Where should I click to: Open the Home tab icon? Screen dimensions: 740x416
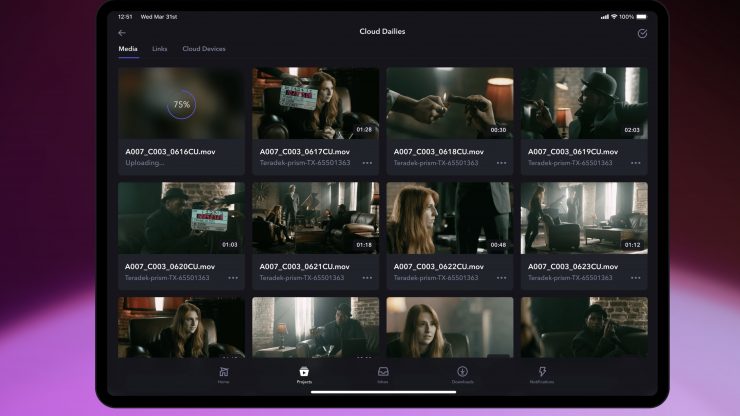click(223, 373)
